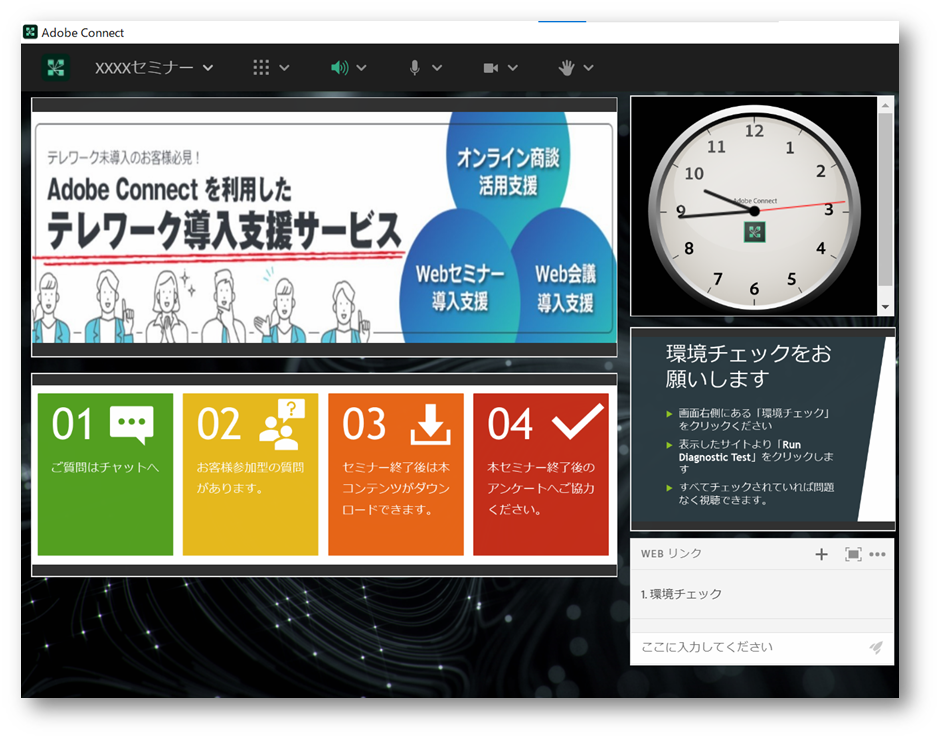Viewport: 941px width, 740px height.
Task: Toggle the microphone icon
Action: [x=415, y=68]
